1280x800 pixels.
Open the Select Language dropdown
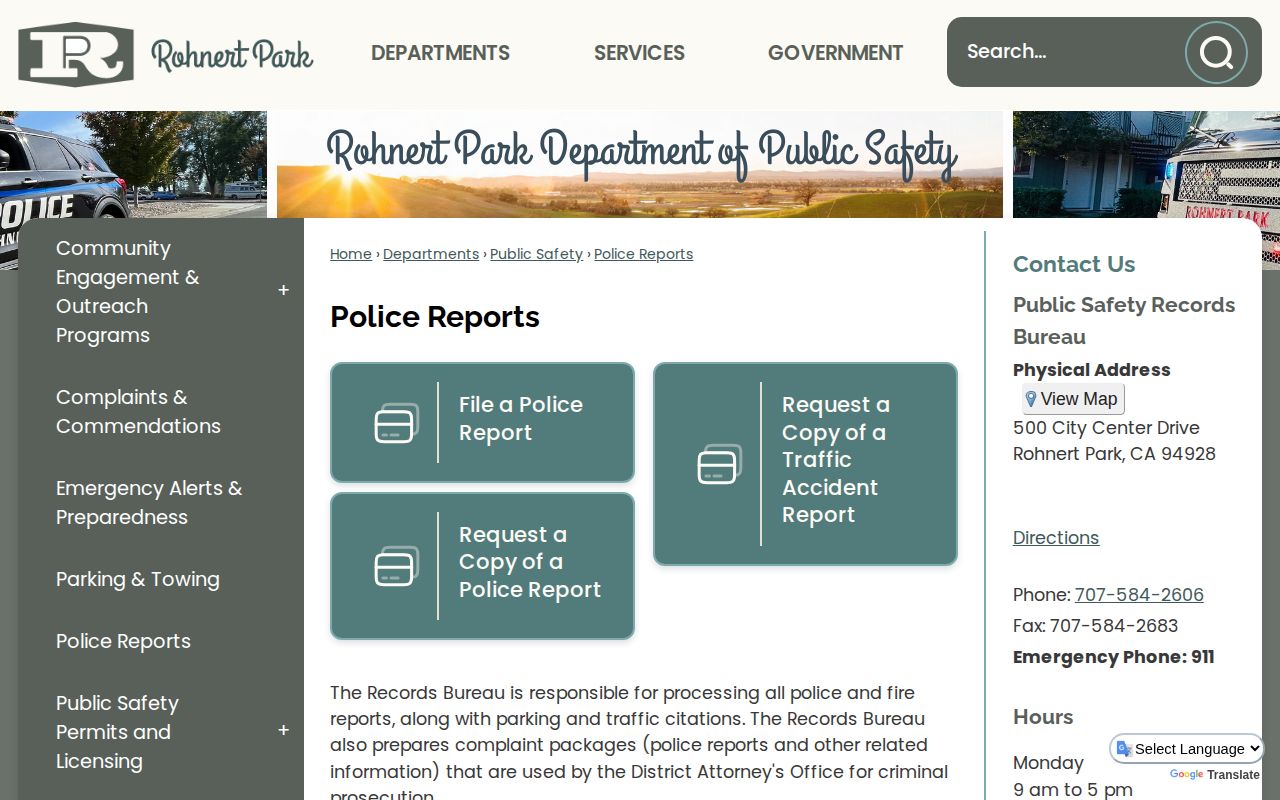tap(1187, 749)
